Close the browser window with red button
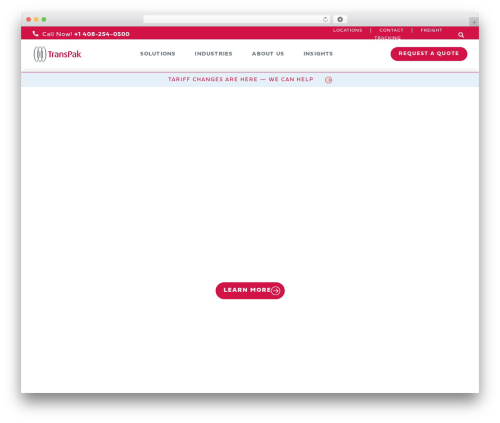This screenshot has width=500, height=423. click(x=29, y=19)
